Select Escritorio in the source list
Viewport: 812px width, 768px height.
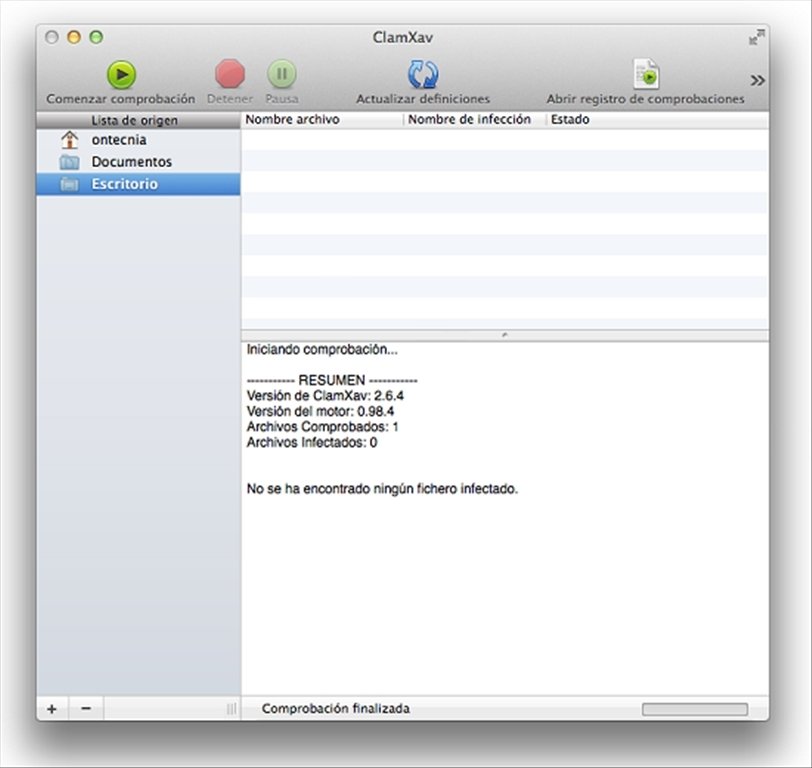138,184
